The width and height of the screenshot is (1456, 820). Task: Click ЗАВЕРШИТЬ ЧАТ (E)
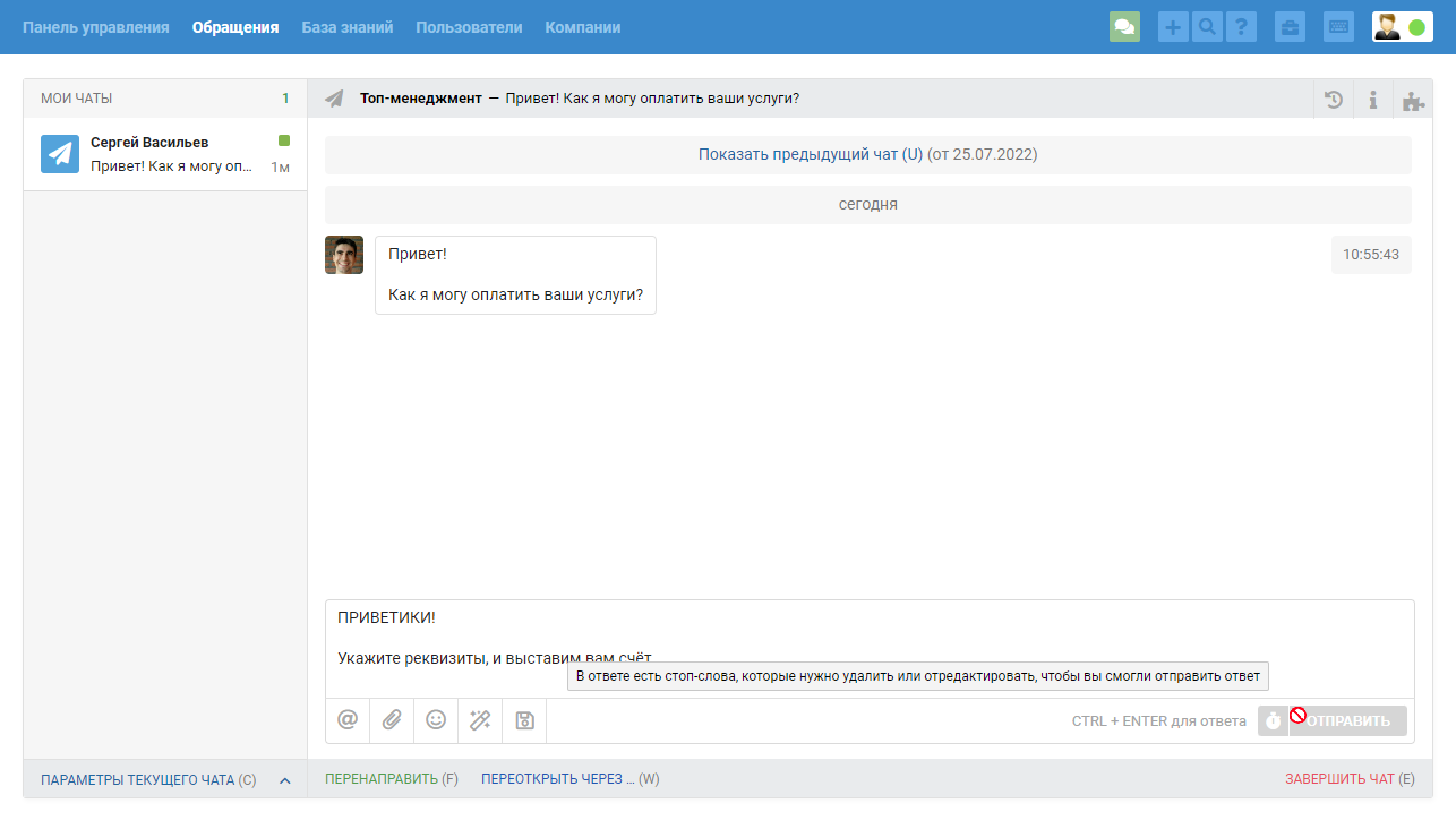tap(1350, 779)
